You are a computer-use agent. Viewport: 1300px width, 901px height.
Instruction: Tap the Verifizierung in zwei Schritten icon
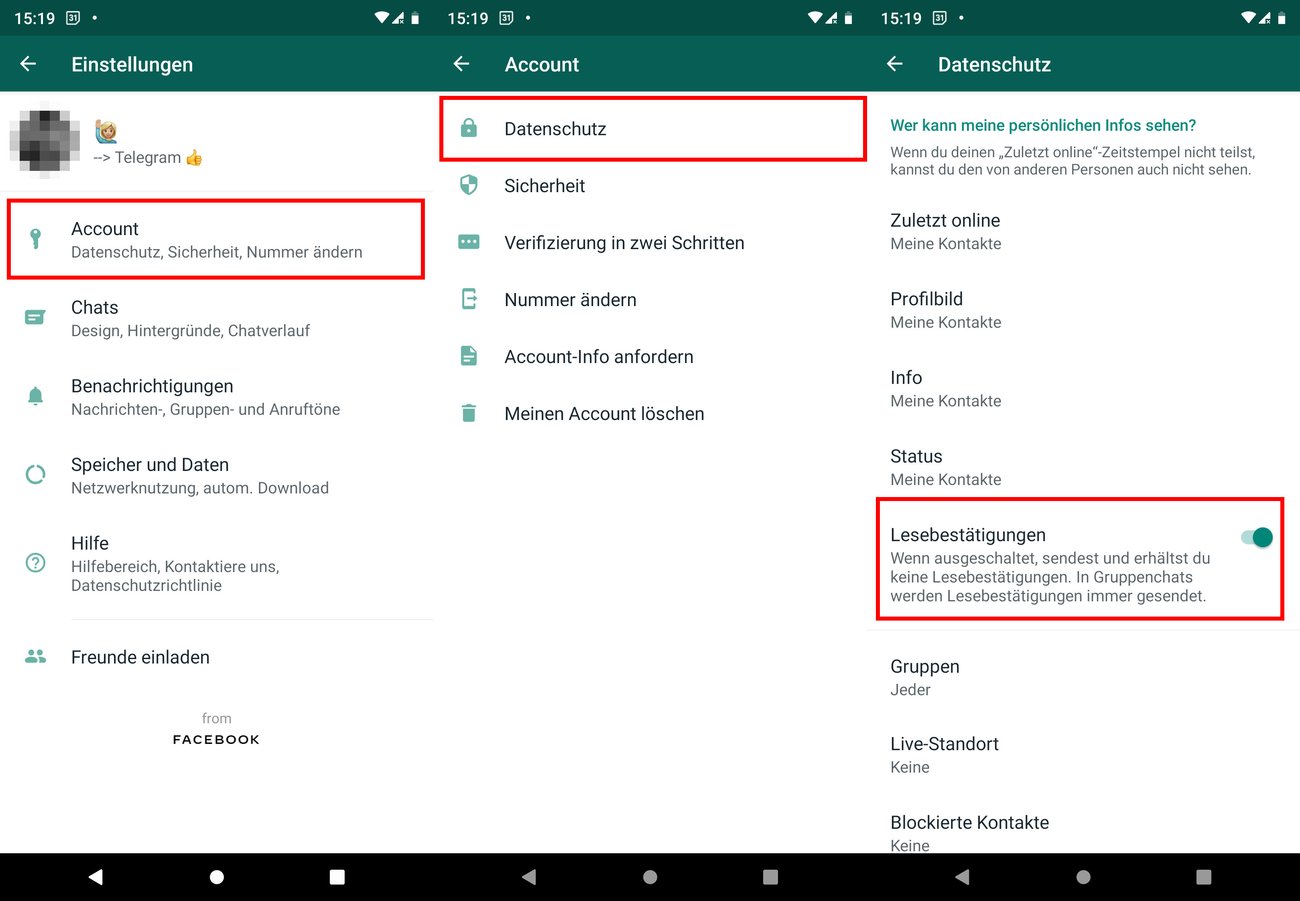[468, 242]
